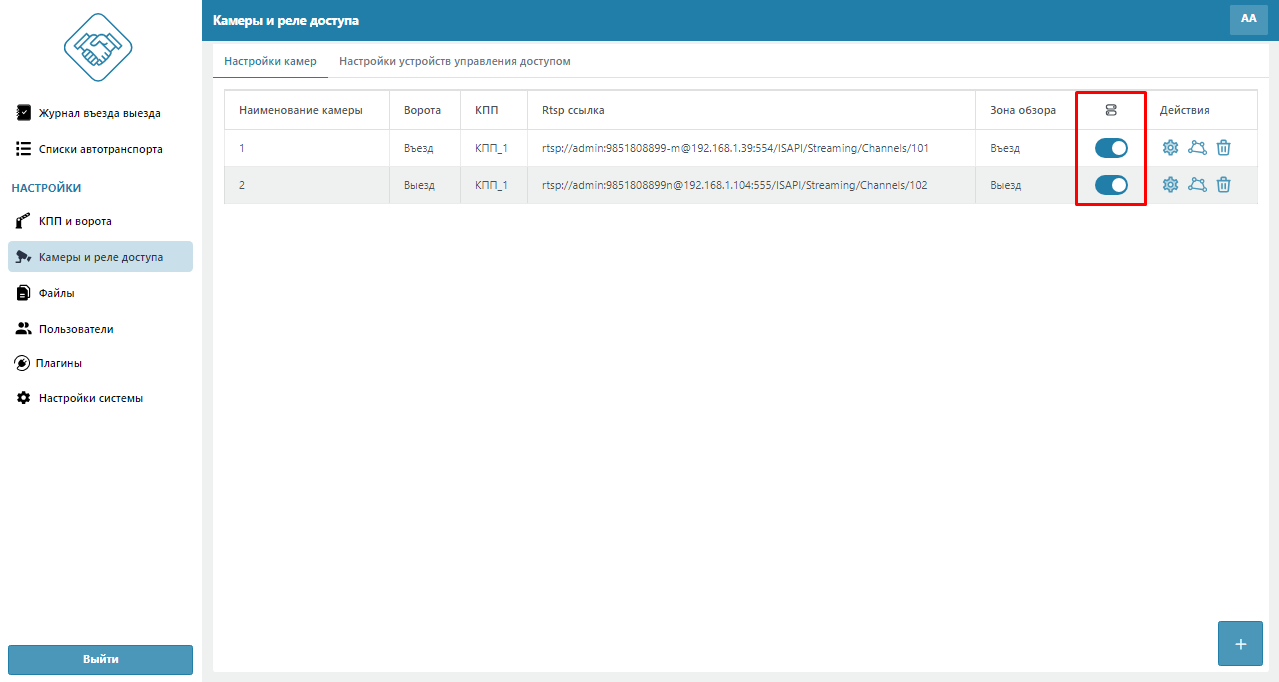Open settings gear for camera 1
The height and width of the screenshot is (682, 1279).
pos(1170,148)
